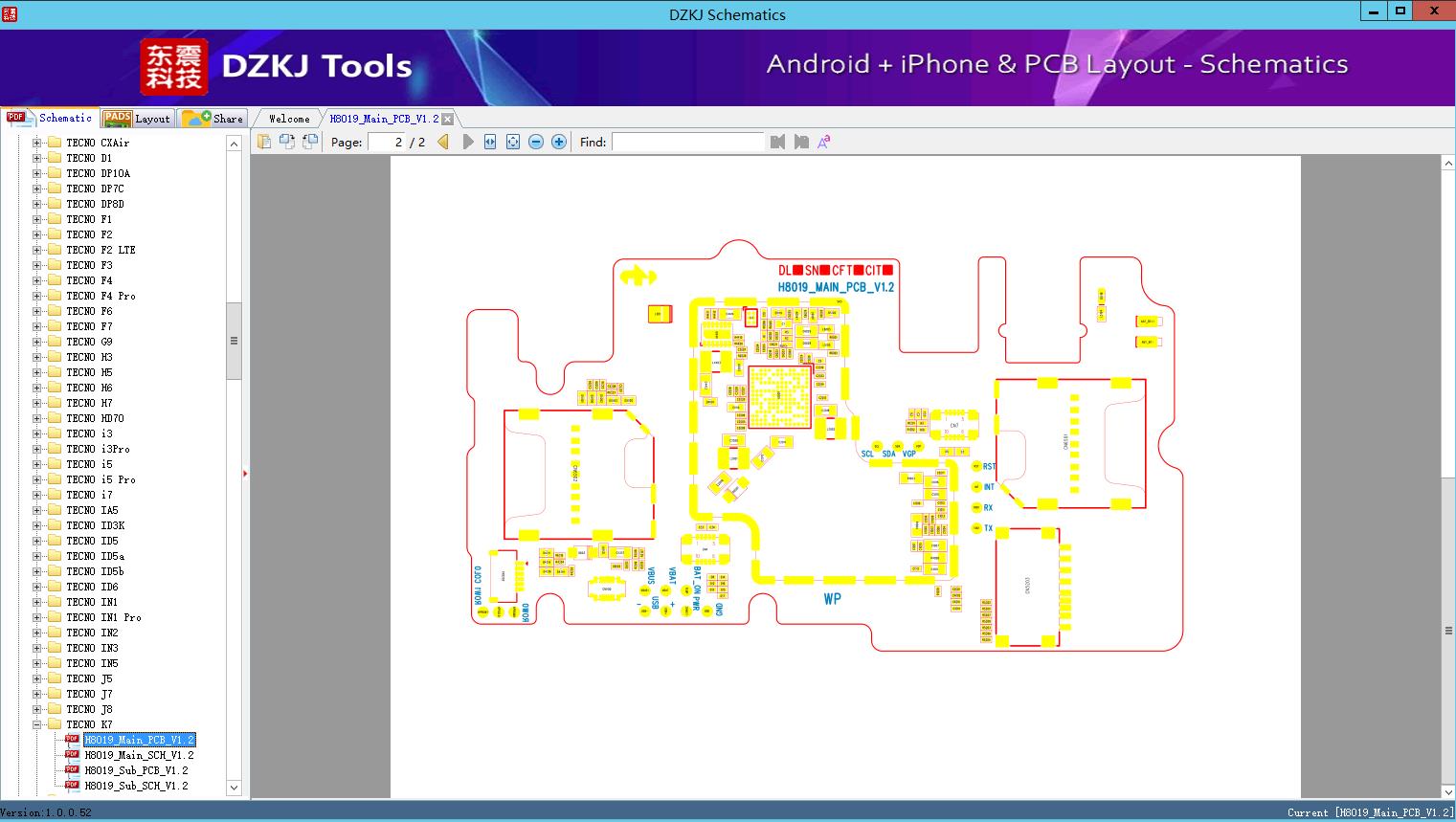1456x822 pixels.
Task: Click the Page number input field
Action: [386, 142]
